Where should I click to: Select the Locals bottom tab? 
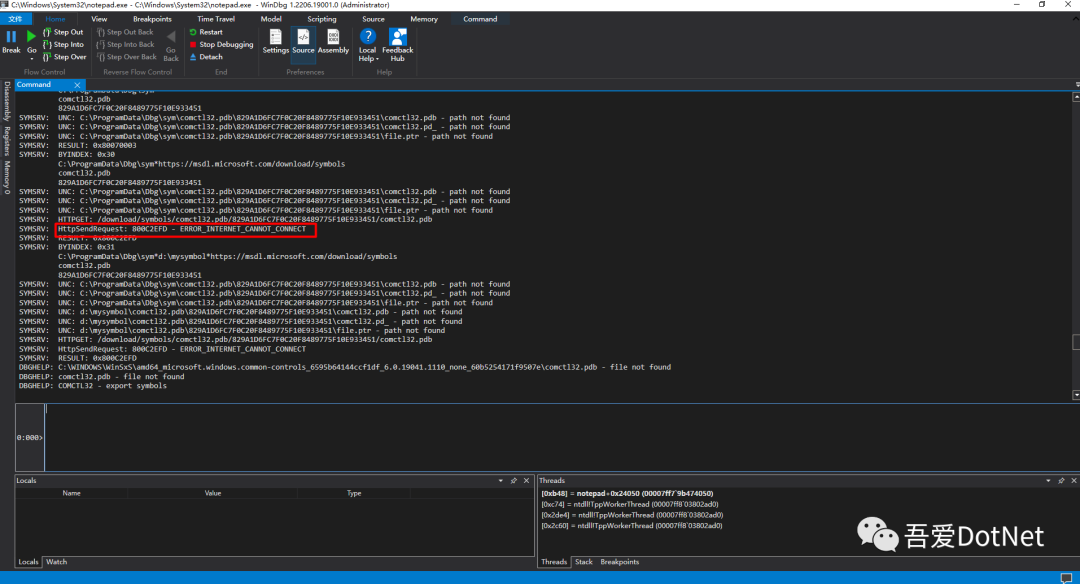pyautogui.click(x=28, y=562)
